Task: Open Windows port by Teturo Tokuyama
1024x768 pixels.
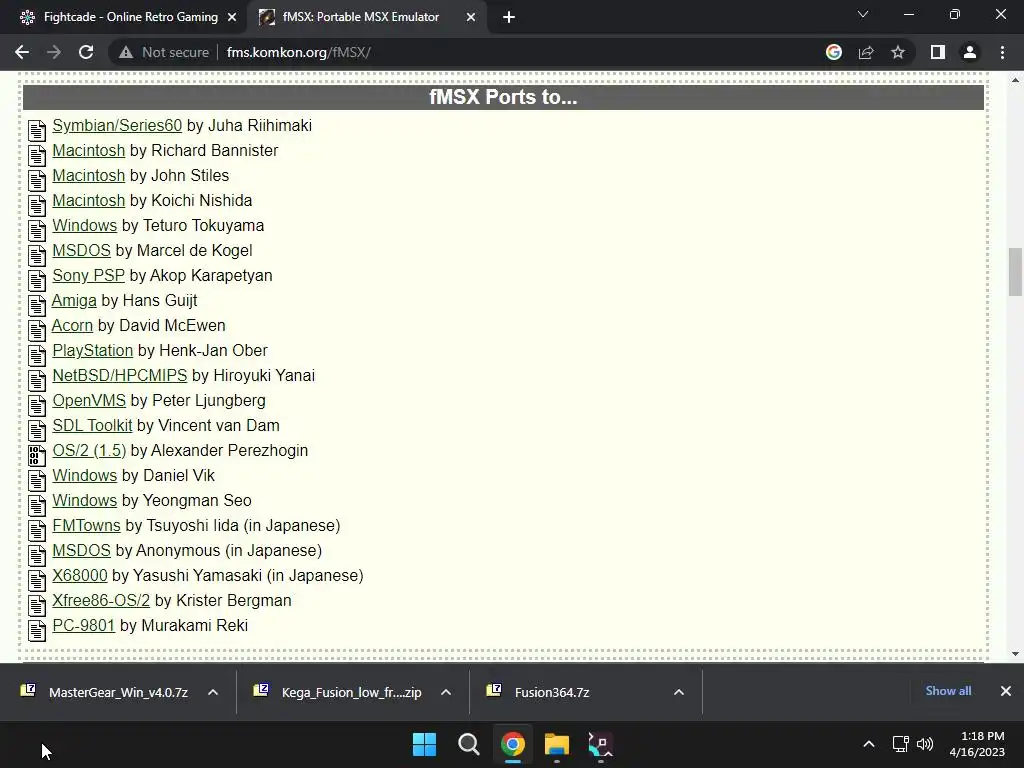Action: click(84, 225)
